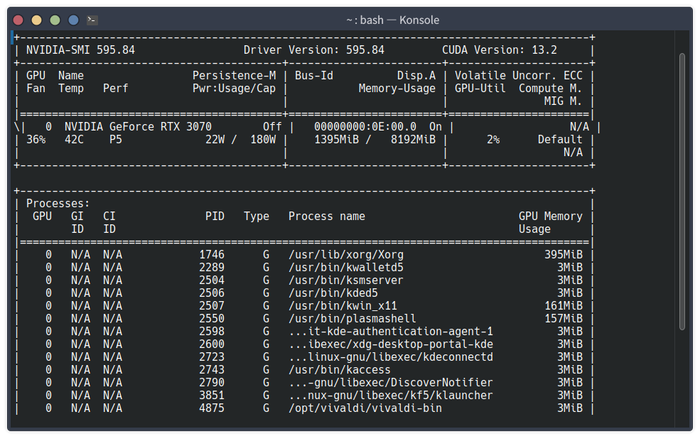This screenshot has width=700, height=438.
Task: Click the red close window button
Action: click(x=18, y=20)
